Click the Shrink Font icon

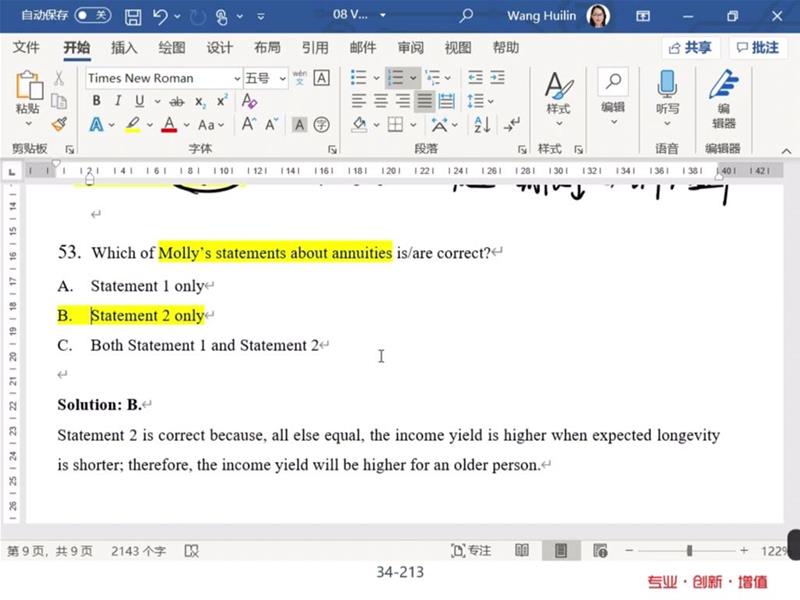(x=271, y=124)
